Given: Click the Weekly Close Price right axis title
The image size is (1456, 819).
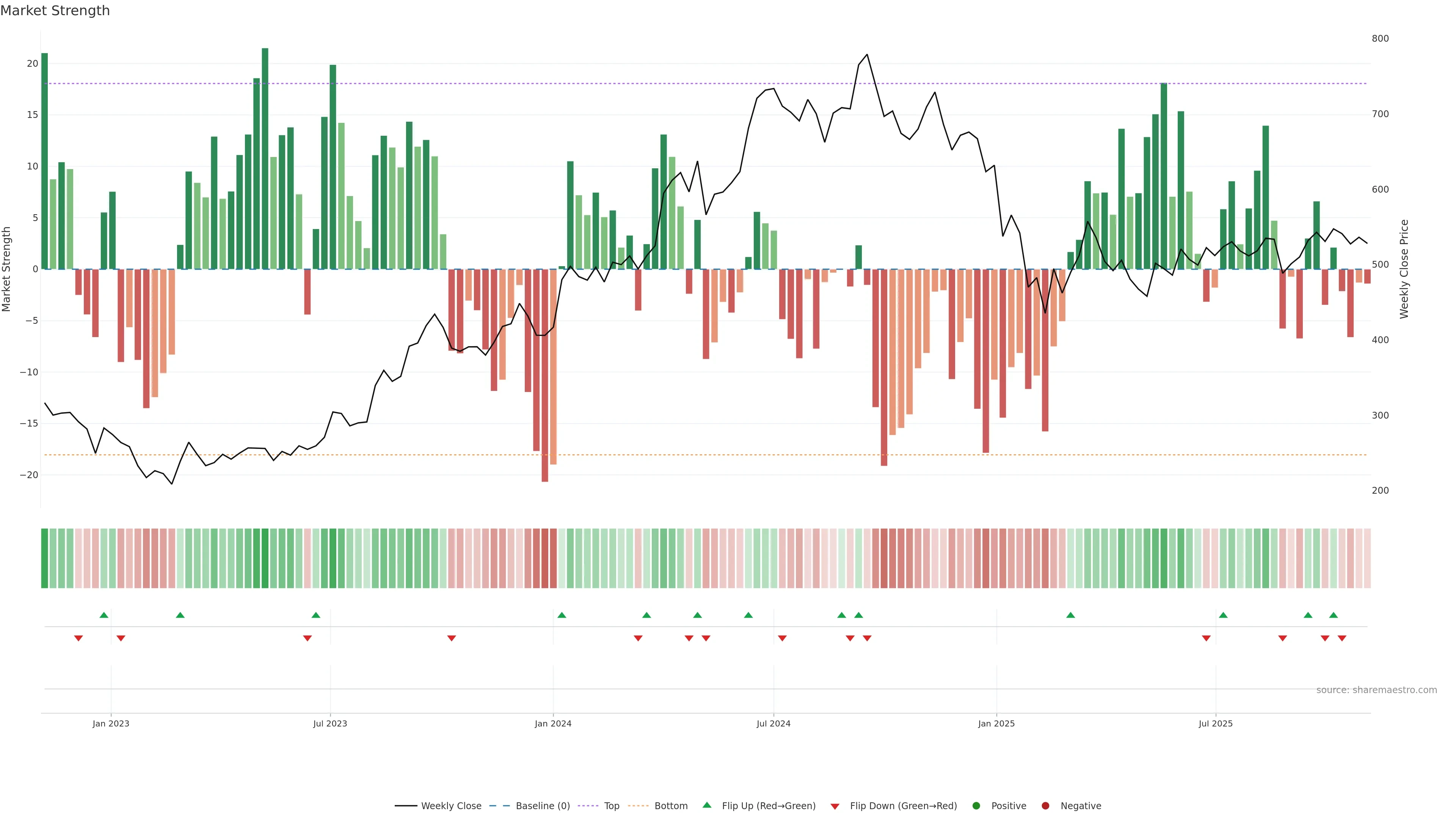Looking at the screenshot, I should (x=1404, y=269).
